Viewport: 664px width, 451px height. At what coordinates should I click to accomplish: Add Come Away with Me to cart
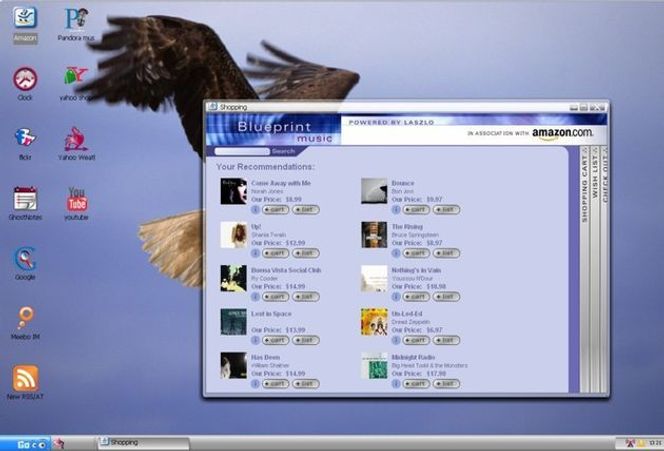pos(275,210)
